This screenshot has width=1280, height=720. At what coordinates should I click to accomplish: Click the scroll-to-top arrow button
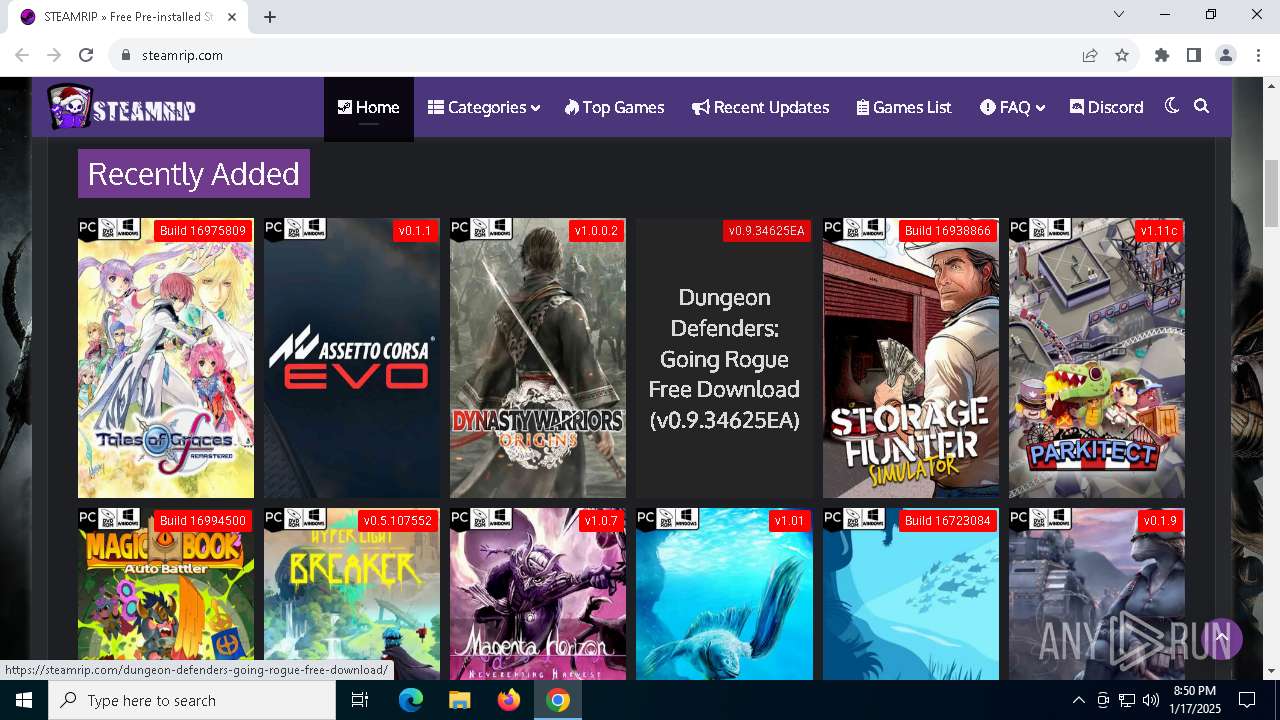coord(1221,637)
